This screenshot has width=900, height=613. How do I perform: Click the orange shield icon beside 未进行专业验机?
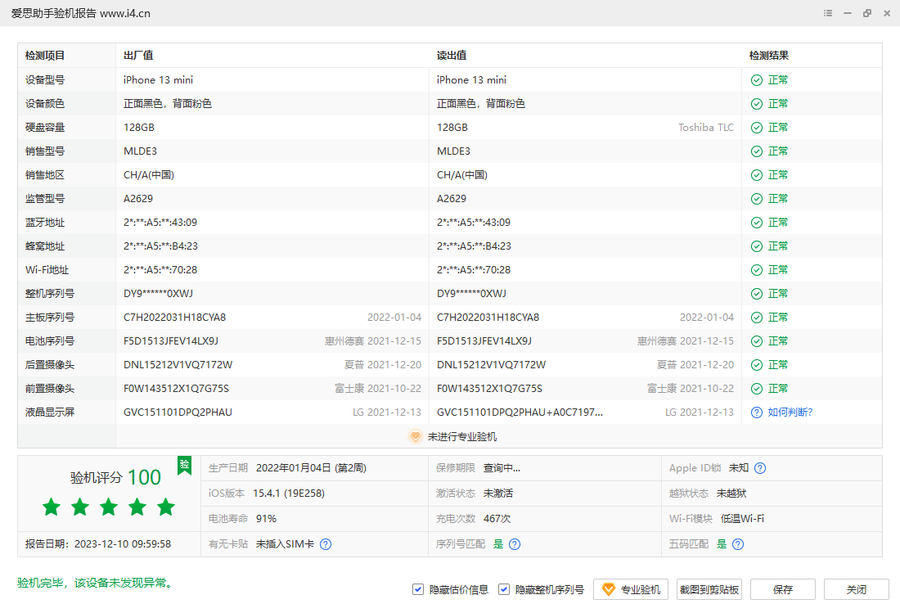[x=415, y=437]
